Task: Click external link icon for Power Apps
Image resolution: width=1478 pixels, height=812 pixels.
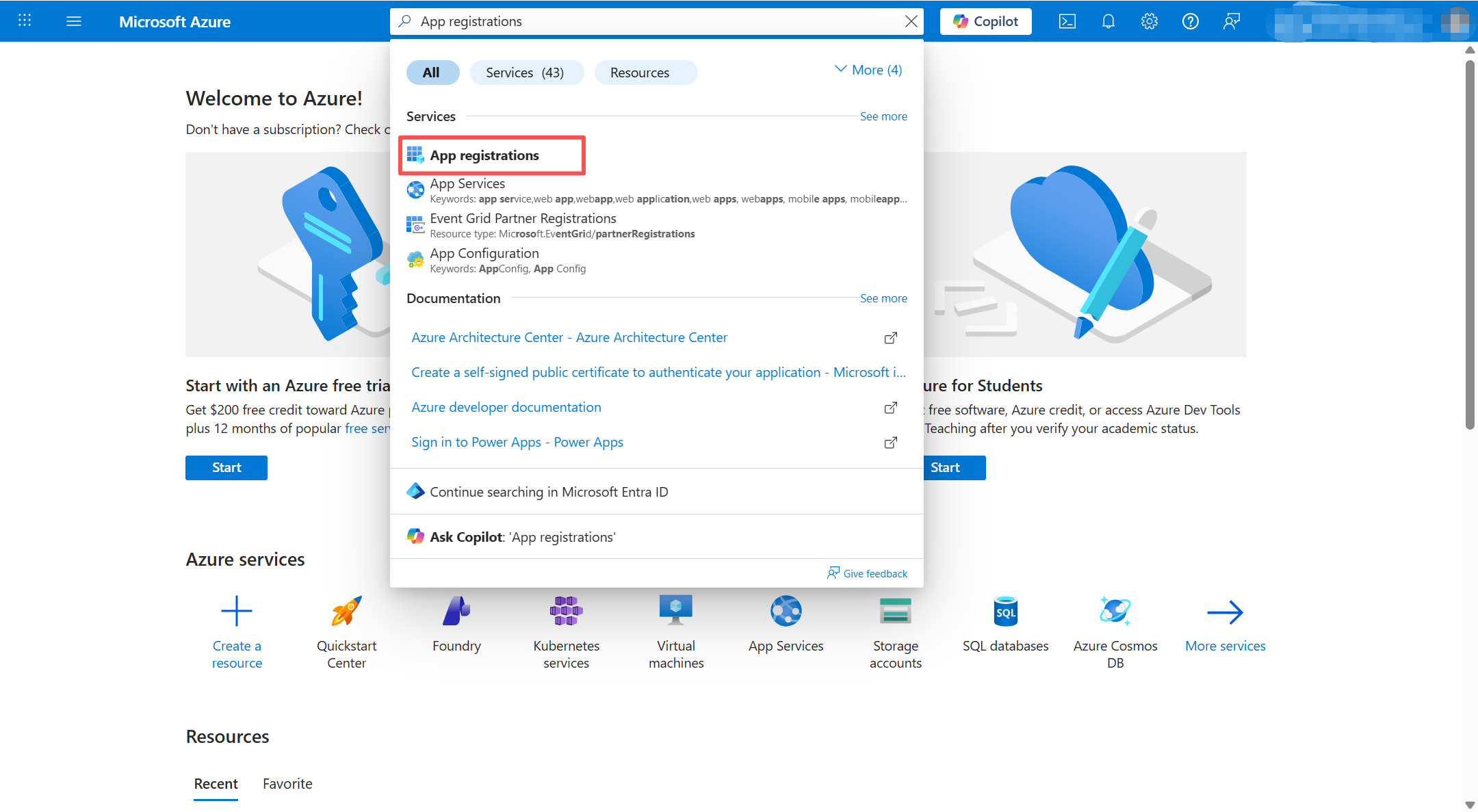Action: 890,443
